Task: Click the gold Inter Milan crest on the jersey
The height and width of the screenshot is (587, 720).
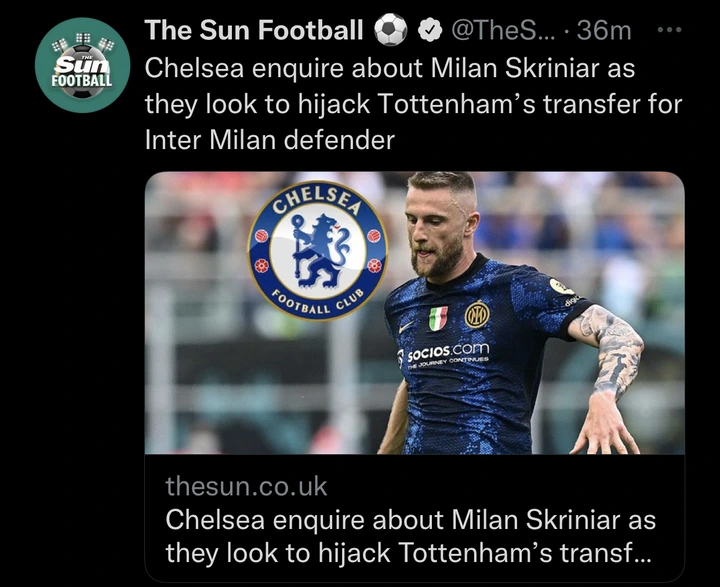Action: (x=477, y=314)
